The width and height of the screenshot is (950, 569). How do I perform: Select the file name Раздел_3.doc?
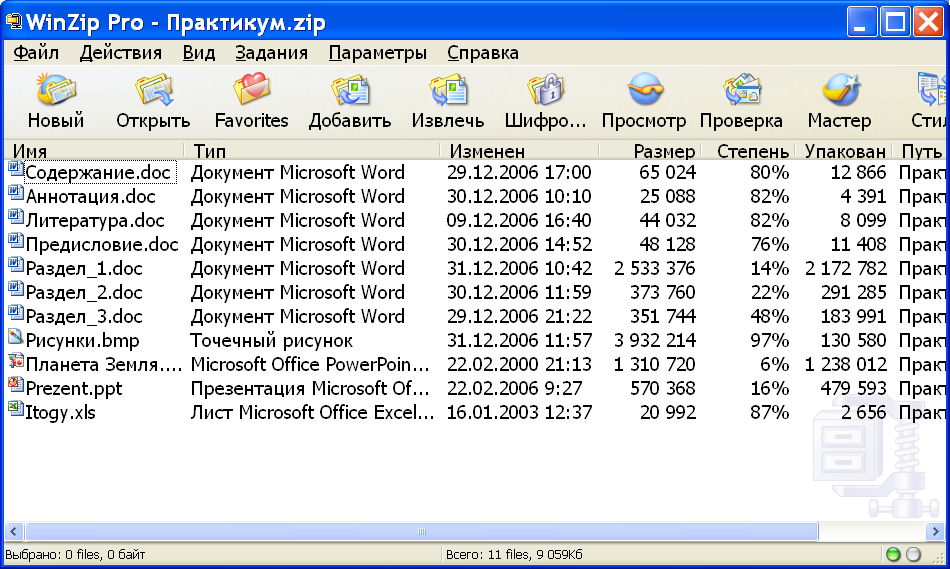pyautogui.click(x=84, y=316)
